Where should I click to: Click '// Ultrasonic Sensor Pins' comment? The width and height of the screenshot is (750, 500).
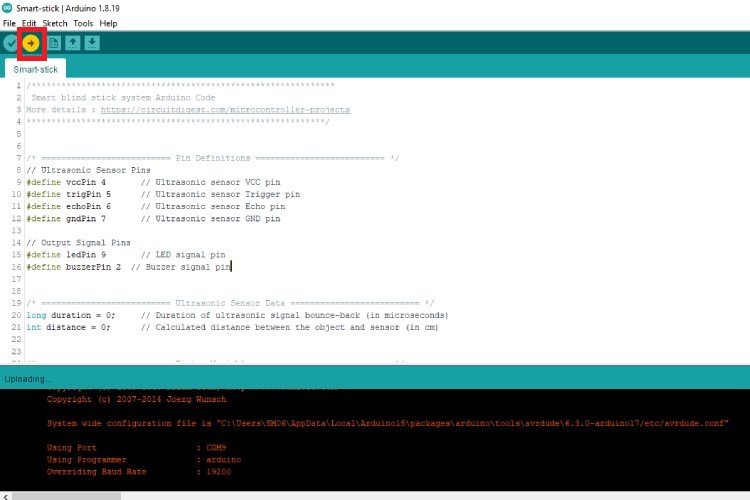click(88, 170)
